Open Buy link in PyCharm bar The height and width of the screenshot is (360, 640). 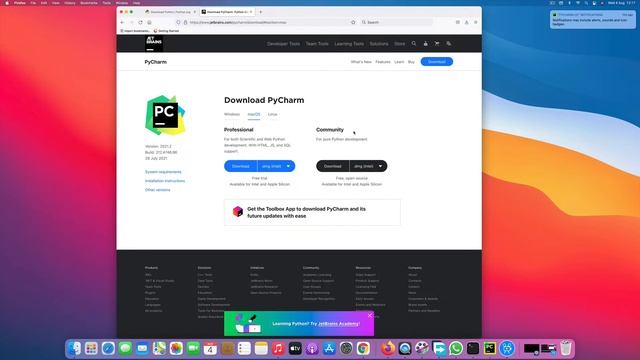411,62
